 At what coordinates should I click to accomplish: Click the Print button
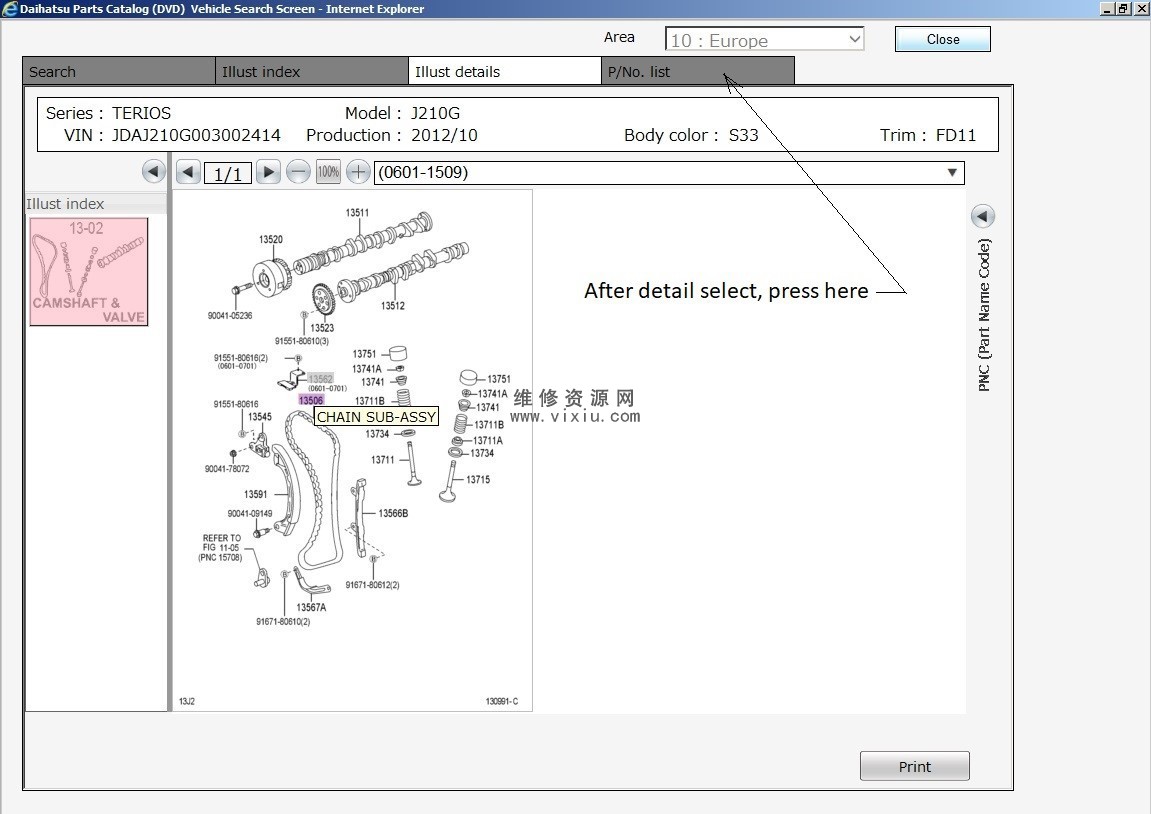tap(915, 766)
